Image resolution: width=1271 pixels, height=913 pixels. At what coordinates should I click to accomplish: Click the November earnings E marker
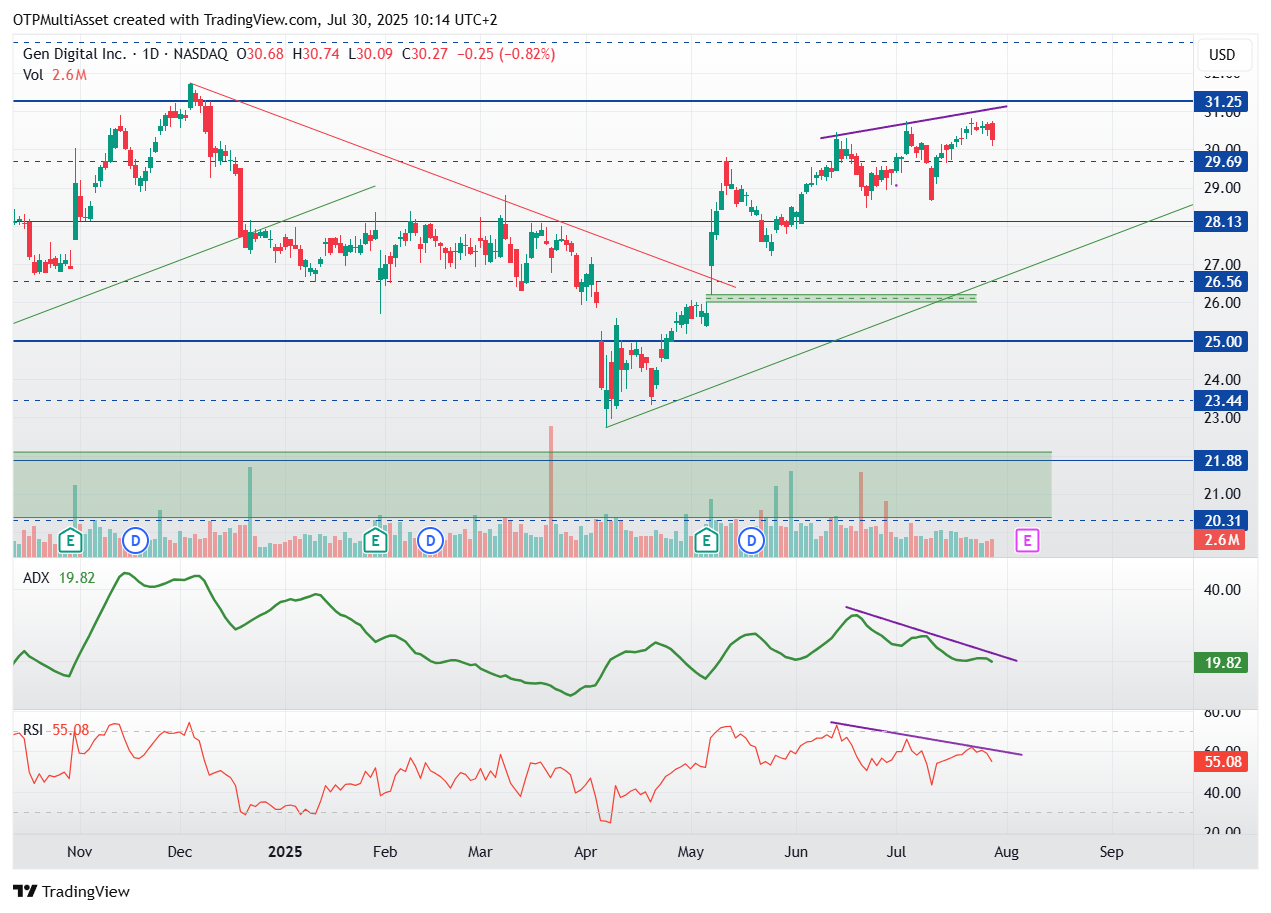click(x=70, y=541)
